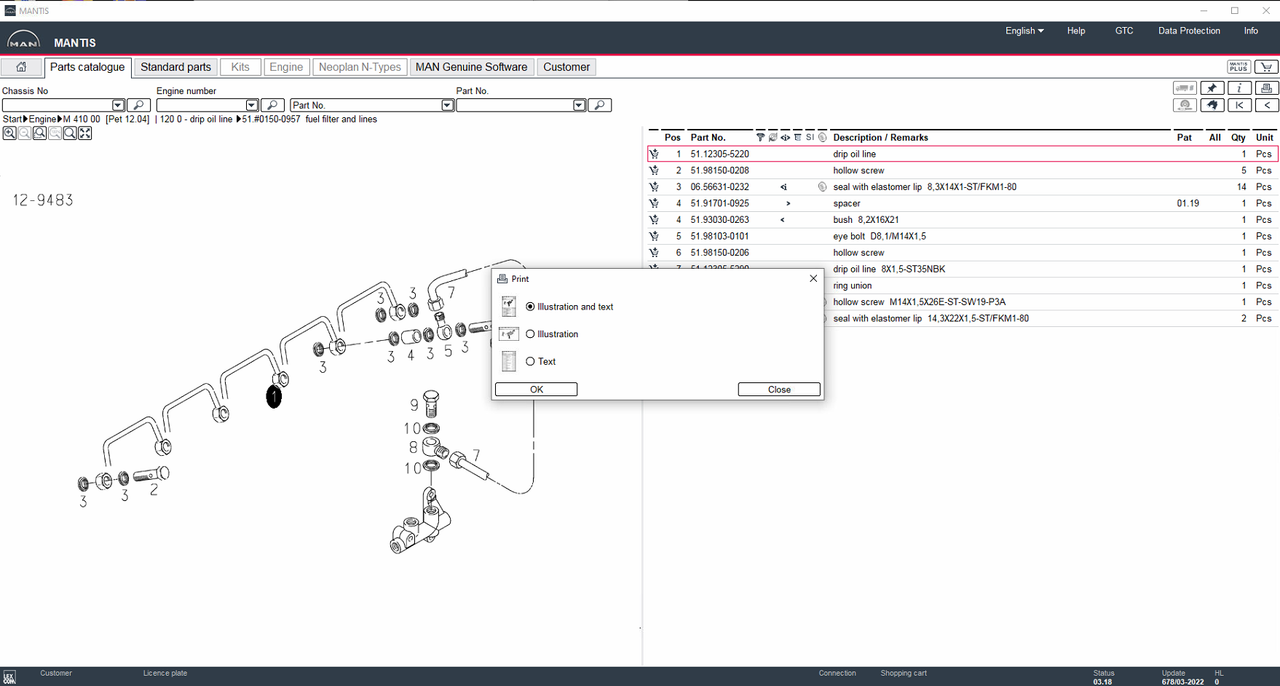Open the Customer tab
Viewport: 1280px width, 686px height.
[x=567, y=67]
